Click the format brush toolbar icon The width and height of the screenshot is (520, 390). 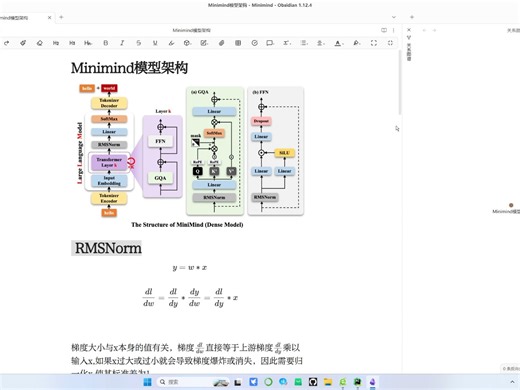[x=23, y=43]
